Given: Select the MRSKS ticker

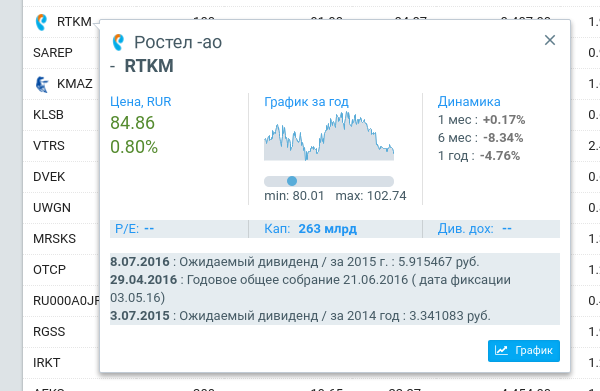Looking at the screenshot, I should 54,238.
